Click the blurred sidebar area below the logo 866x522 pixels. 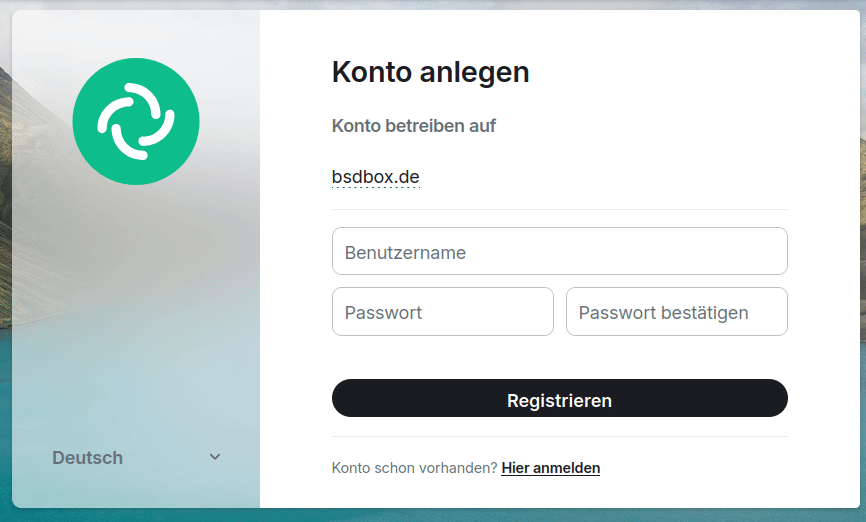(x=136, y=300)
